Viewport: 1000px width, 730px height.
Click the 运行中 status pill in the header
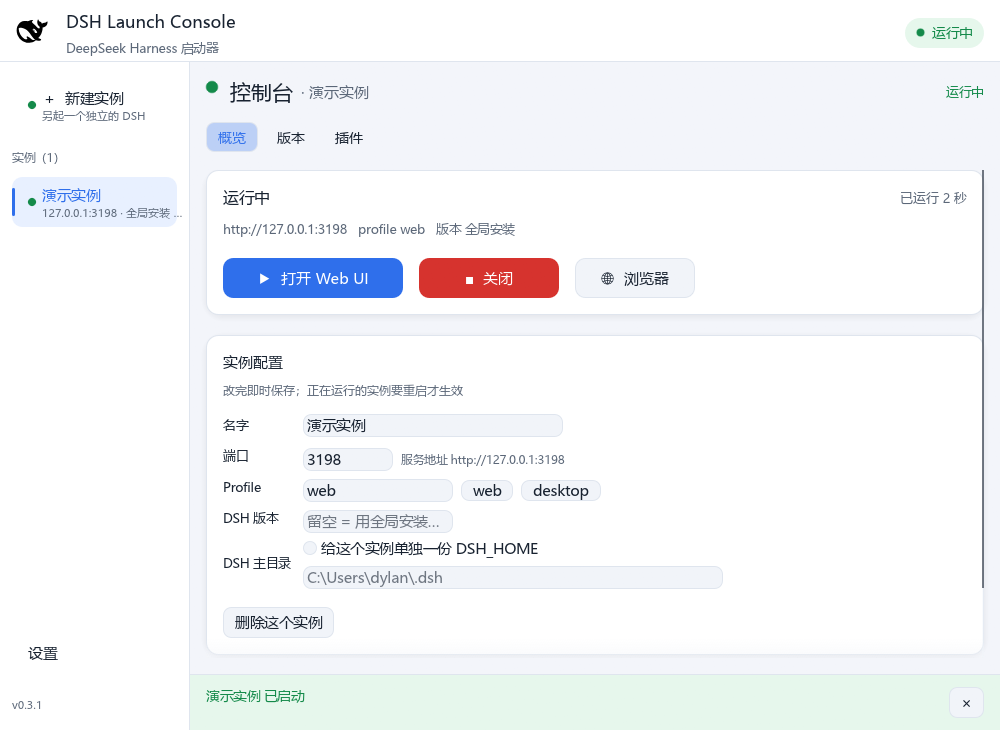pyautogui.click(x=944, y=33)
